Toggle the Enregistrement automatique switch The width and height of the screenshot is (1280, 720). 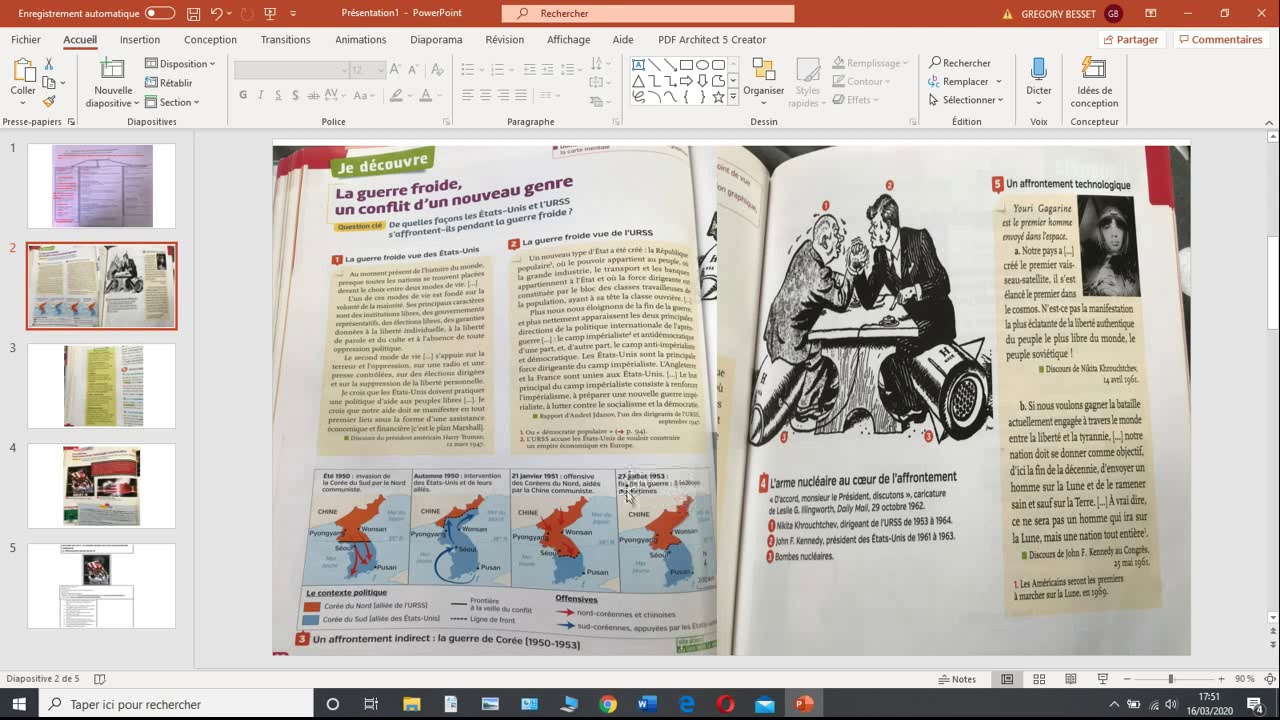[160, 14]
